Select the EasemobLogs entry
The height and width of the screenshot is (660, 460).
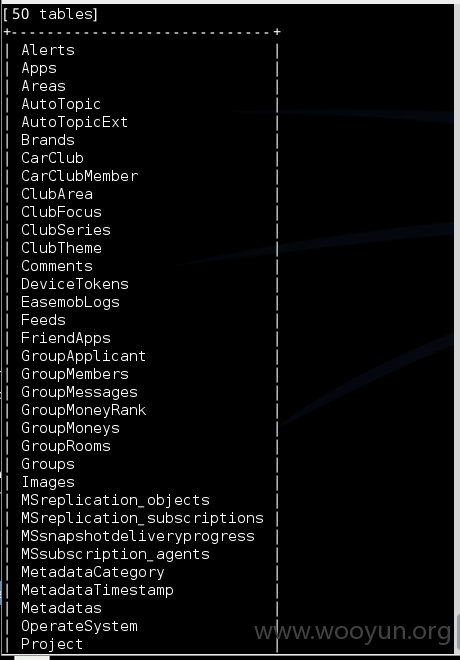pyautogui.click(x=70, y=302)
